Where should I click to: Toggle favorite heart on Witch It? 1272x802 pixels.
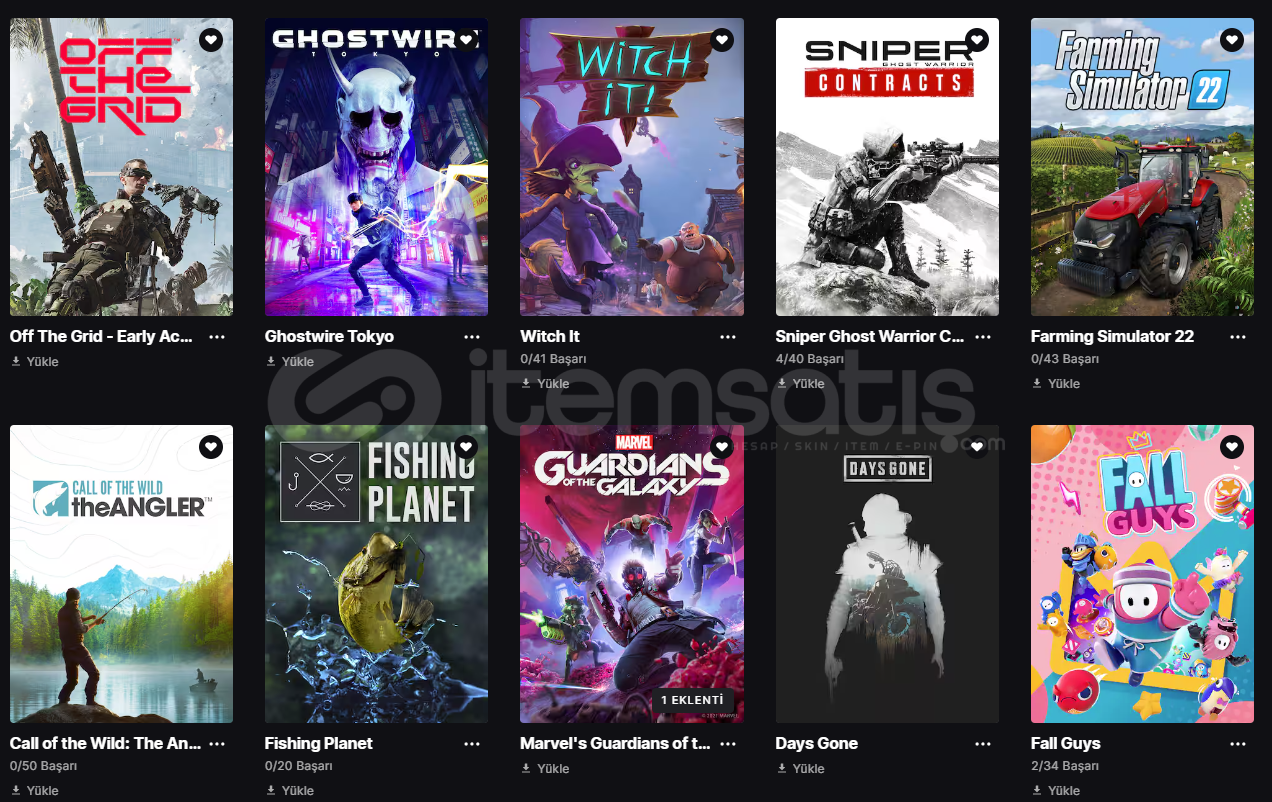[722, 40]
